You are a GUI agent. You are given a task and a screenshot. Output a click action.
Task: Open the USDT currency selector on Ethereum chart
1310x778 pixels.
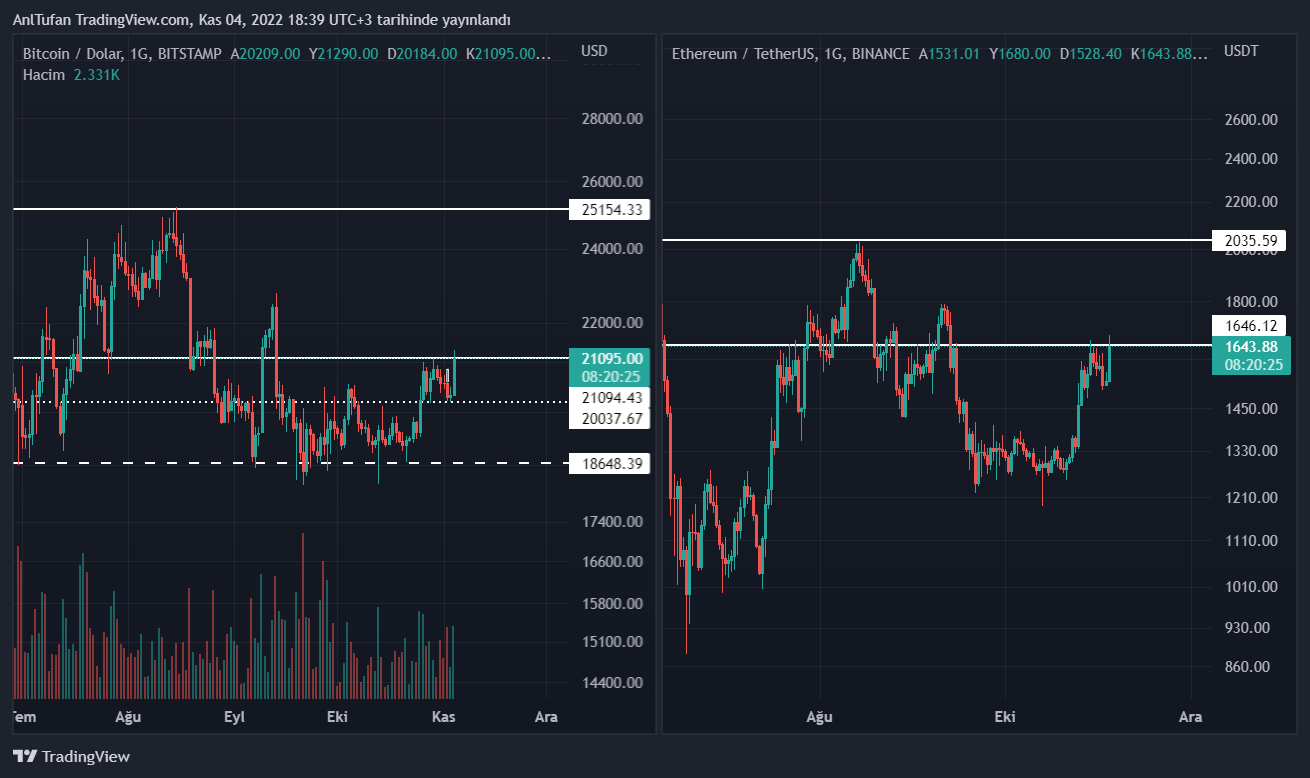pos(1242,51)
